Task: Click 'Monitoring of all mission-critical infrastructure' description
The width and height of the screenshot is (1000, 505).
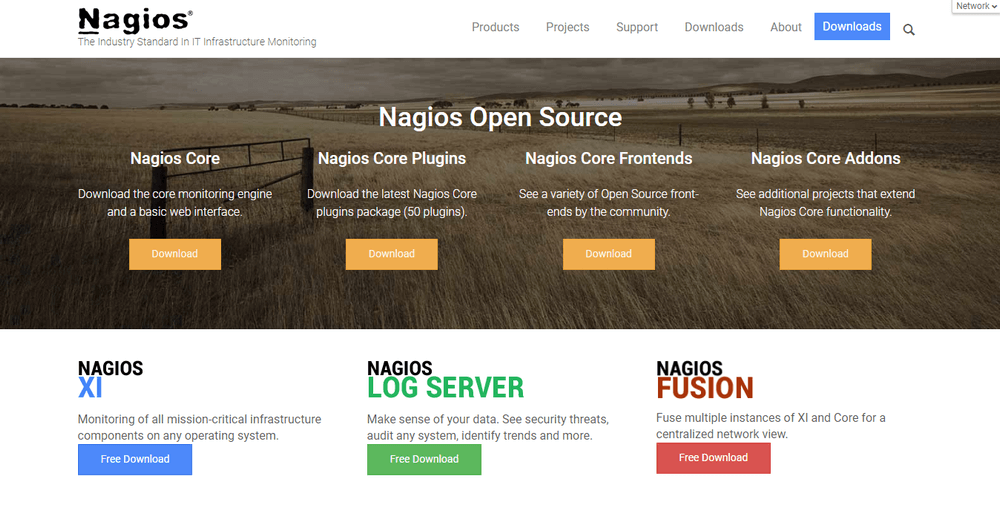Action: point(200,427)
